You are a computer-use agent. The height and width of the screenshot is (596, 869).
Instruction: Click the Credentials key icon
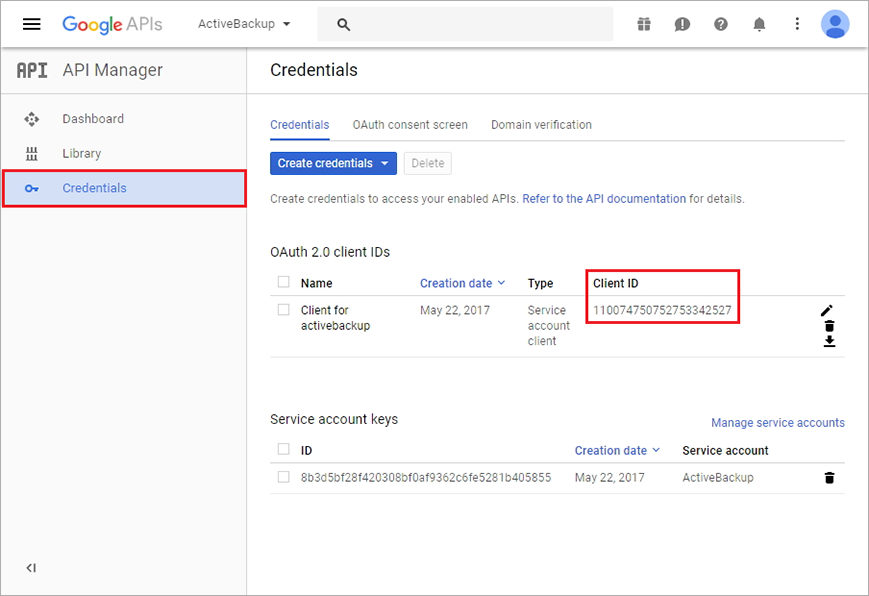pos(32,189)
